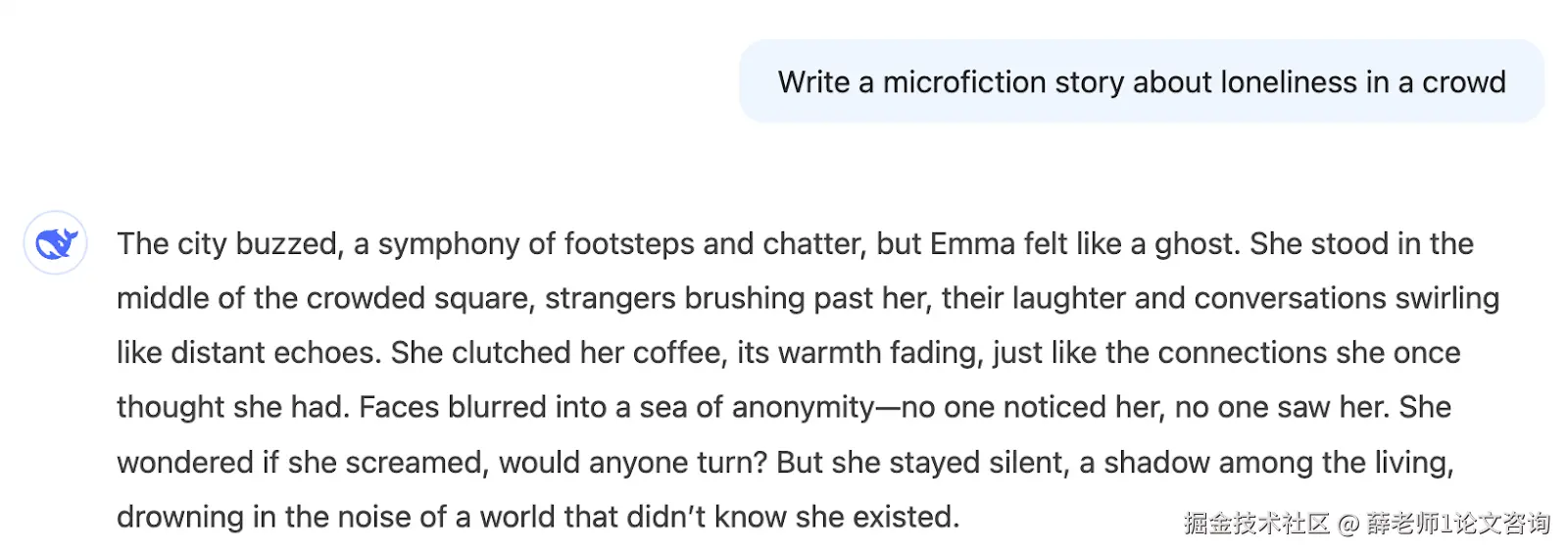Click the final line starting "drowning in the noise"

click(537, 517)
